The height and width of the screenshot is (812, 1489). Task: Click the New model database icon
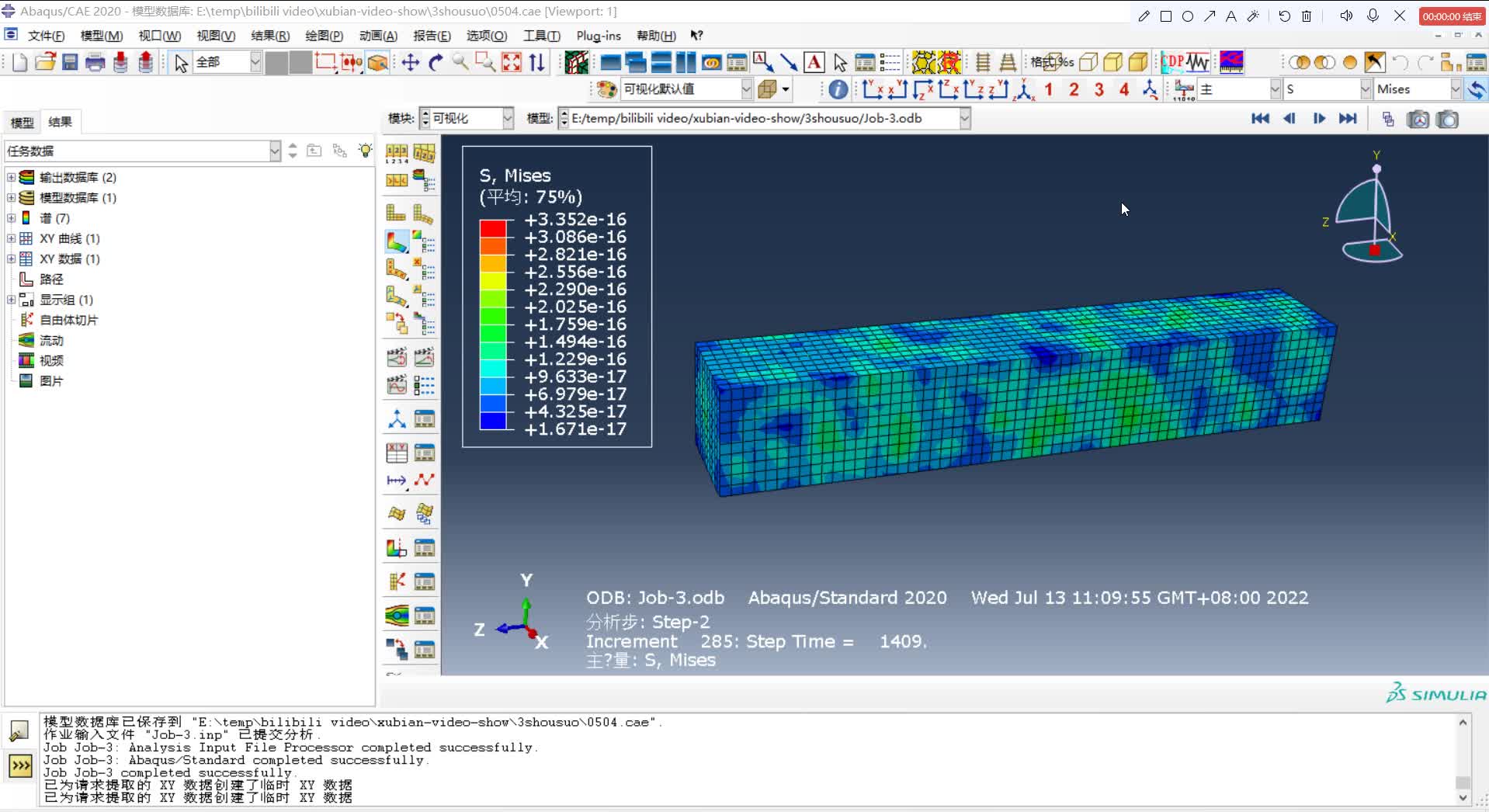(19, 62)
